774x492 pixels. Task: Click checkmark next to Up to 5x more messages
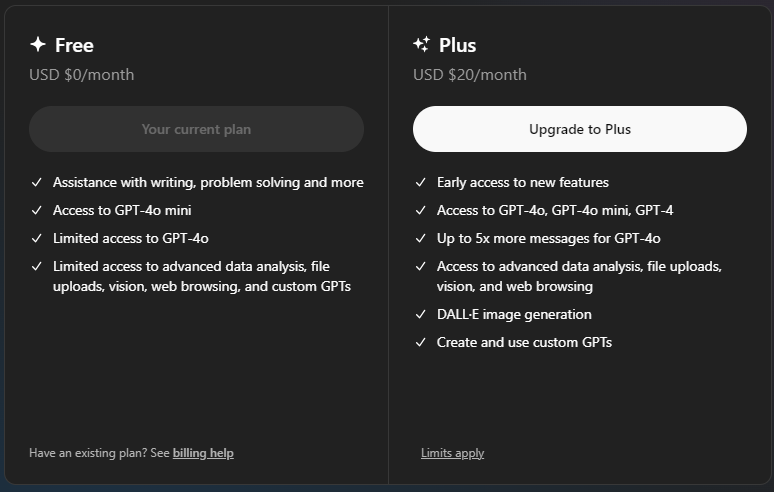pyautogui.click(x=421, y=238)
